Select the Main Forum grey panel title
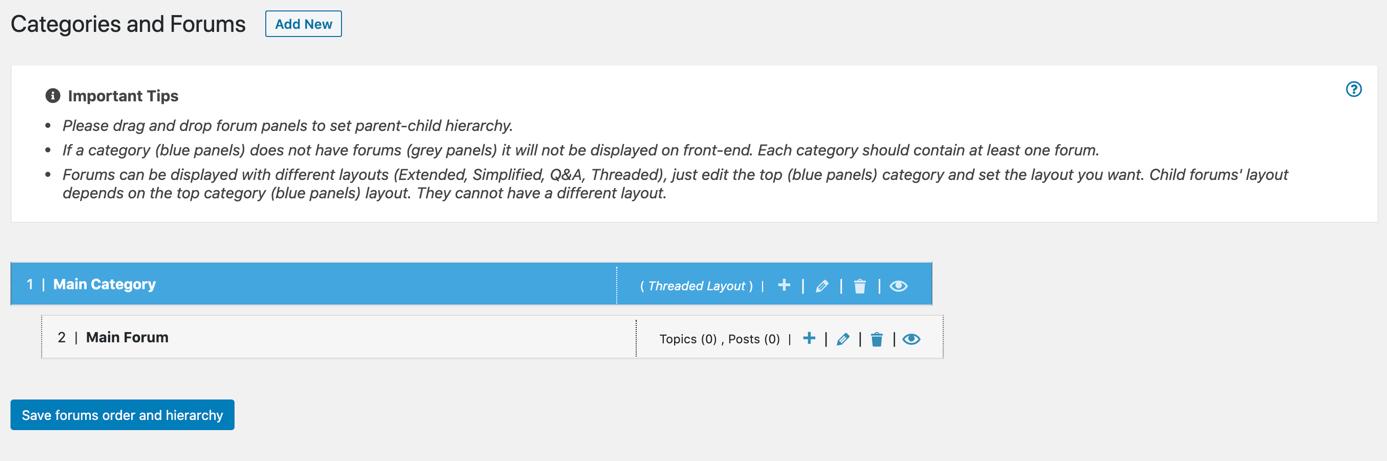 pyautogui.click(x=127, y=337)
